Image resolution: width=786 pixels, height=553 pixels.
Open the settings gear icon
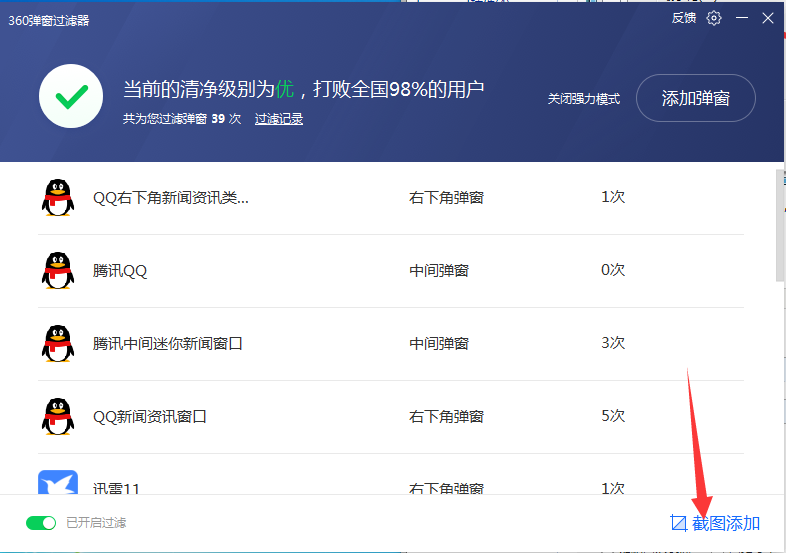click(714, 18)
